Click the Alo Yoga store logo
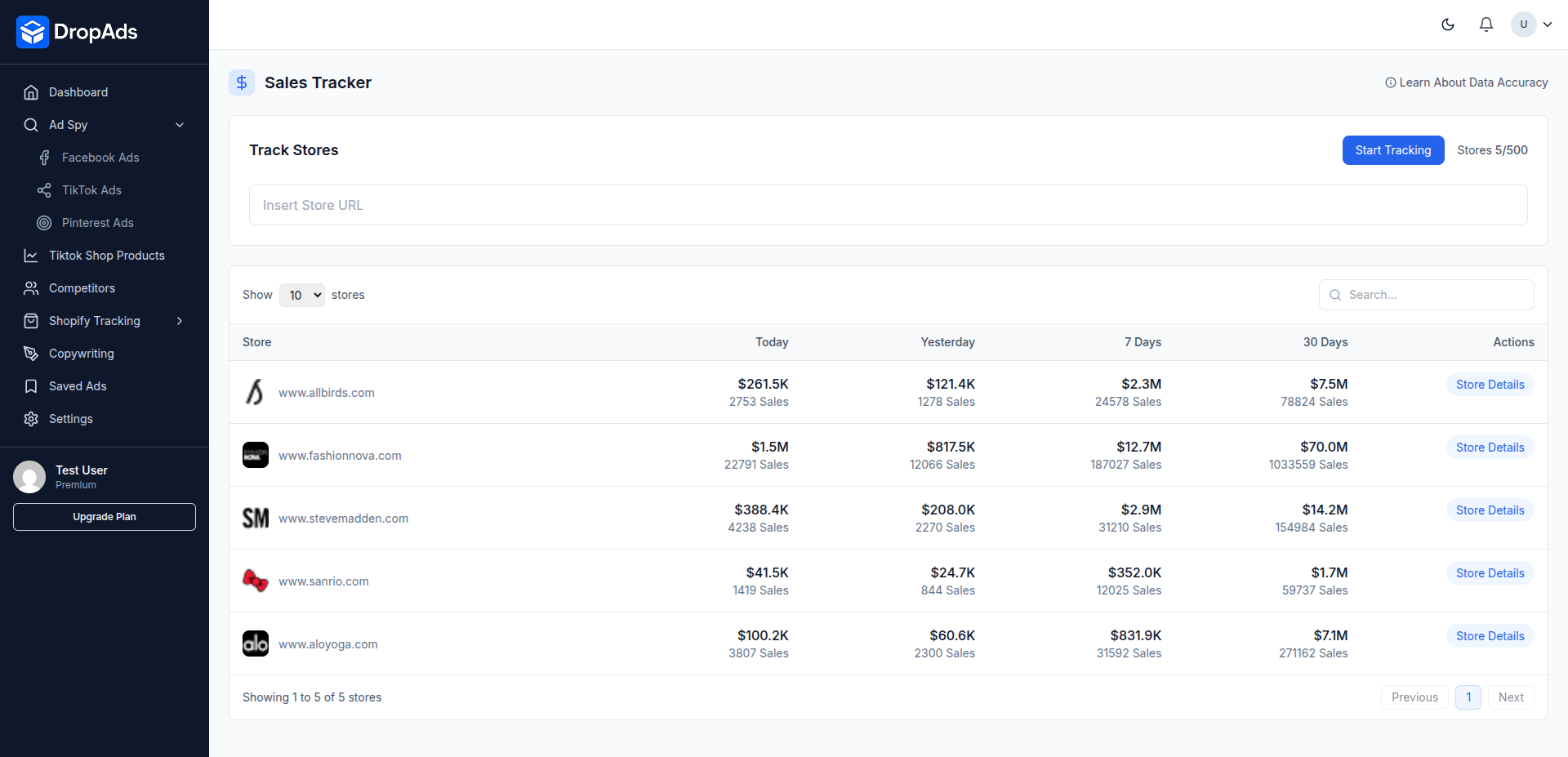The height and width of the screenshot is (757, 1568). 256,643
